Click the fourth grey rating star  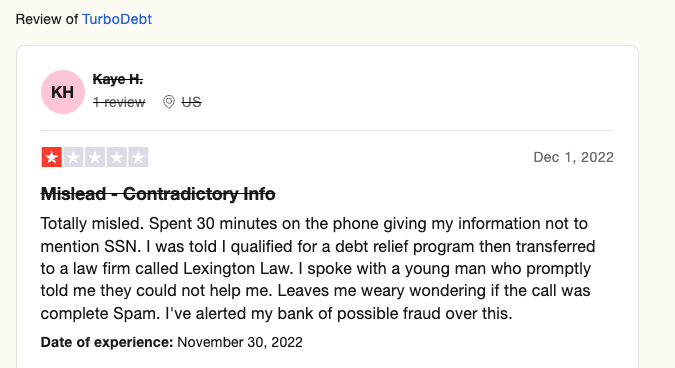coord(117,157)
